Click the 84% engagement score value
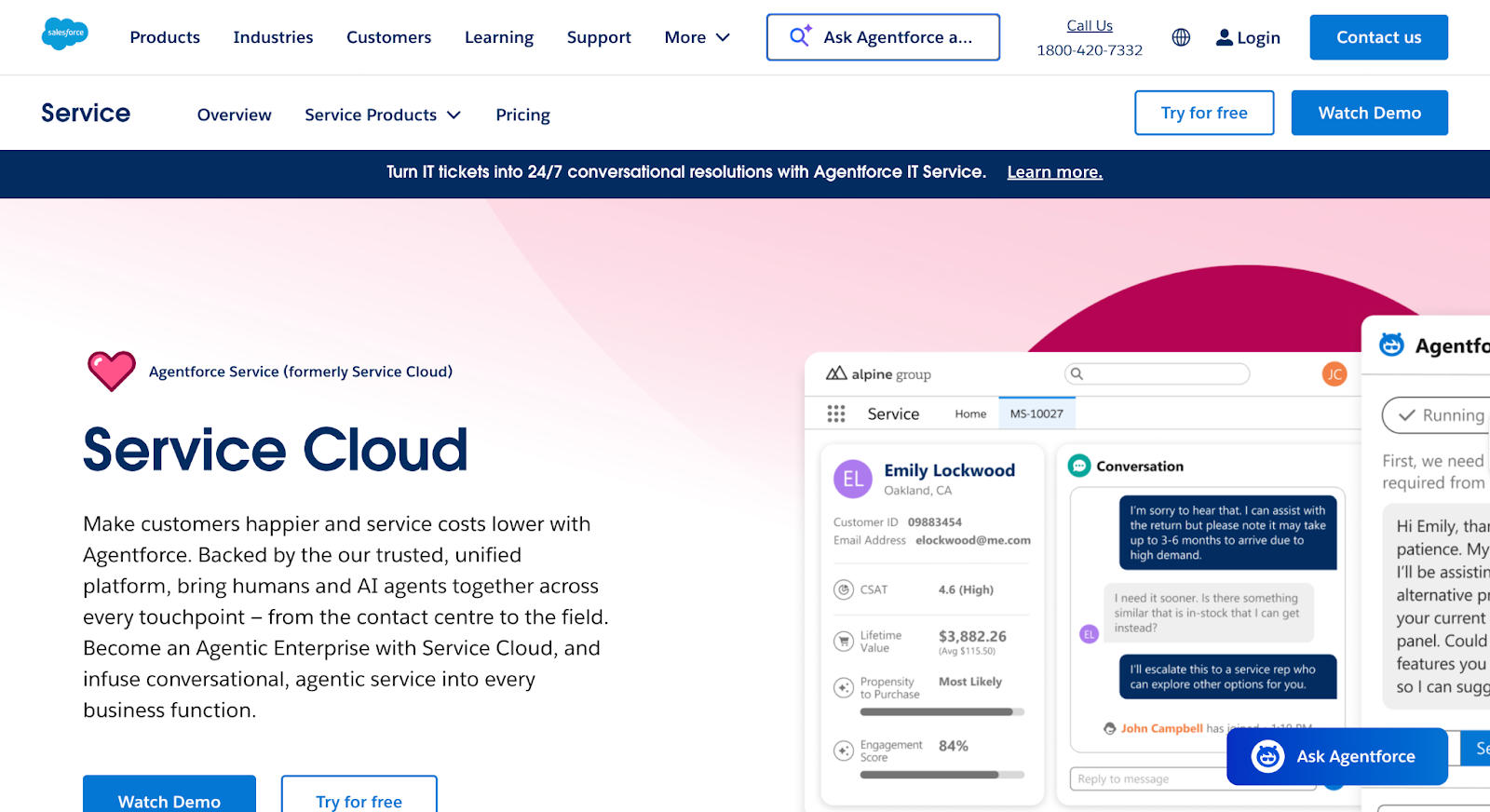This screenshot has height=812, width=1490. (954, 746)
